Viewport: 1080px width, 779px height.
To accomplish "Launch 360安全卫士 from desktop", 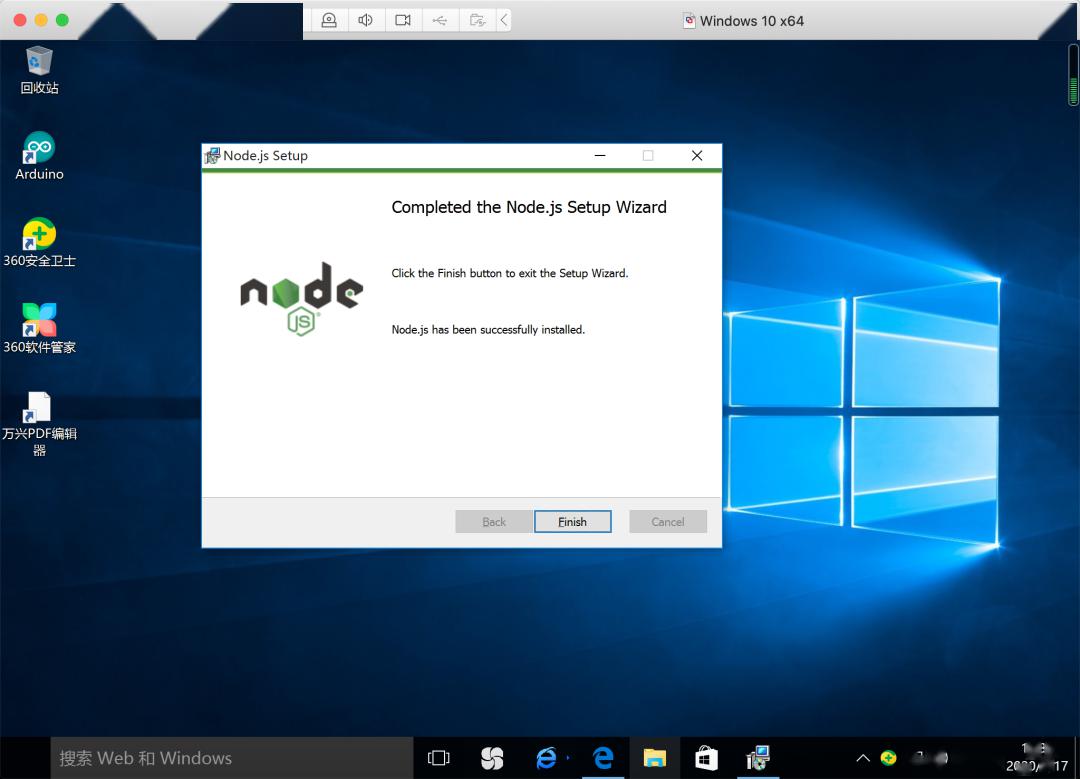I will [x=39, y=235].
